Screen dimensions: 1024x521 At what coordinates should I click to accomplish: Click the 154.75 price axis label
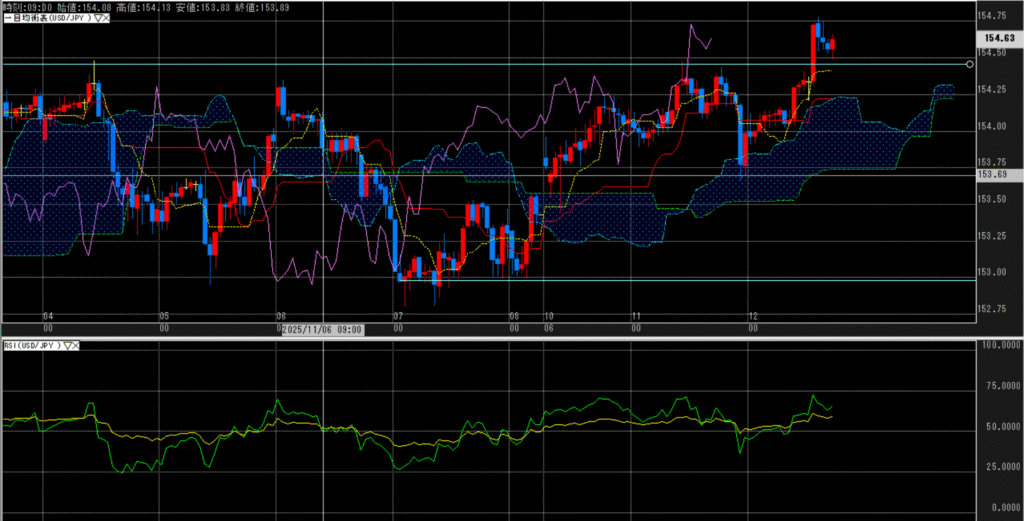tap(992, 17)
